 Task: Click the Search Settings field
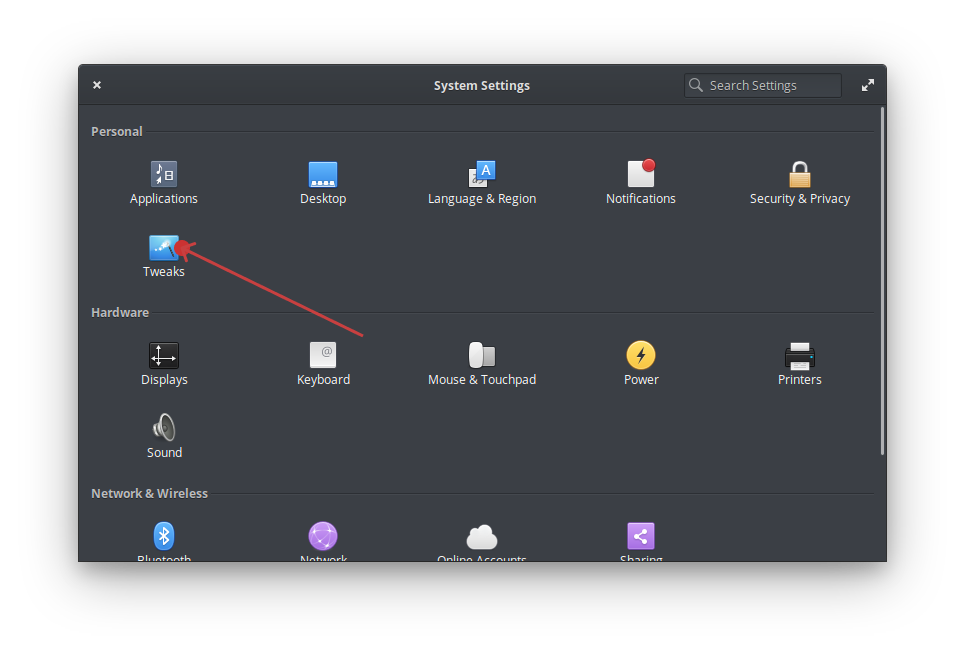[770, 86]
